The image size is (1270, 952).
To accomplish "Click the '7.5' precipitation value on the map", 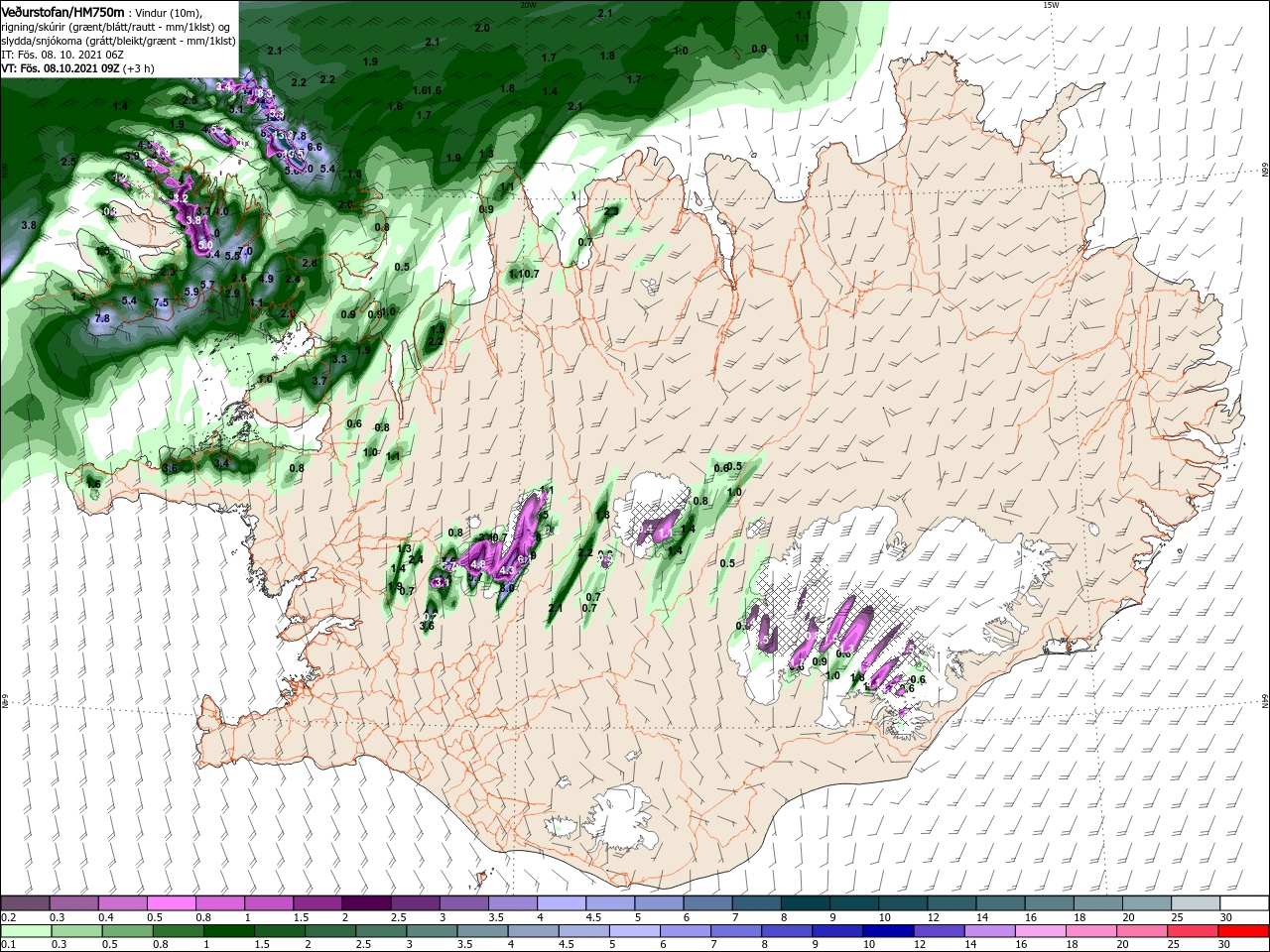I will [x=162, y=301].
